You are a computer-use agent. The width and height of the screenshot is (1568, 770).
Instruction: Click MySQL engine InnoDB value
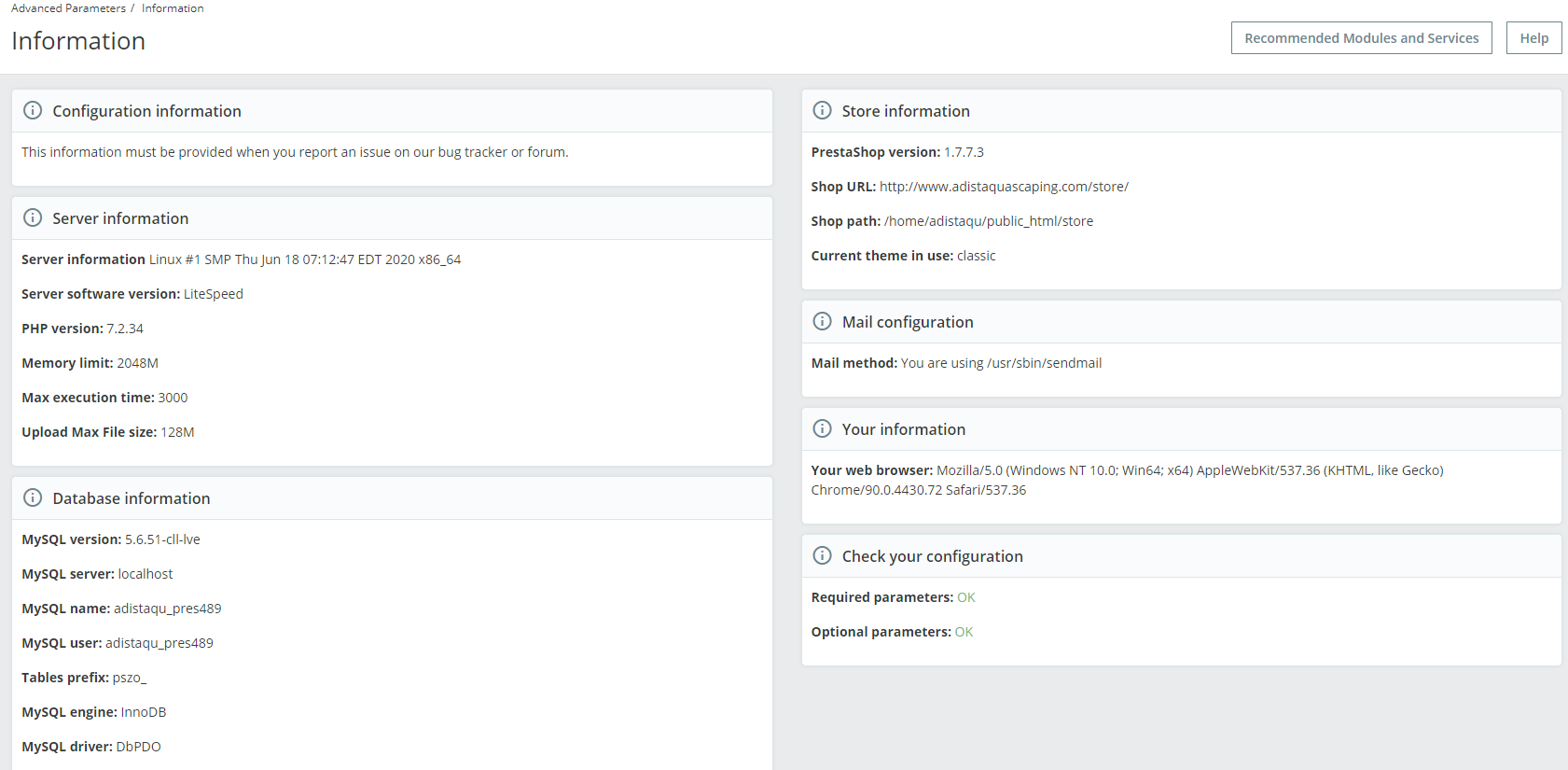[x=143, y=712]
